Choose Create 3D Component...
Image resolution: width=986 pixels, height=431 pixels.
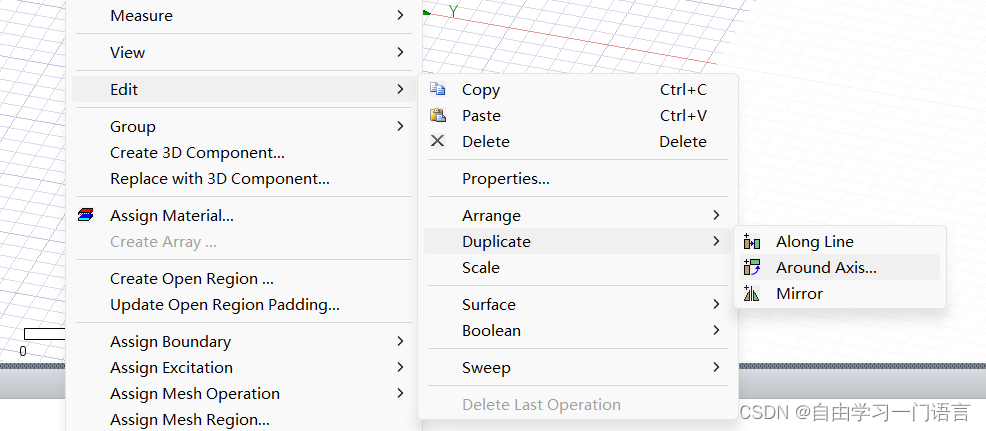[244, 152]
